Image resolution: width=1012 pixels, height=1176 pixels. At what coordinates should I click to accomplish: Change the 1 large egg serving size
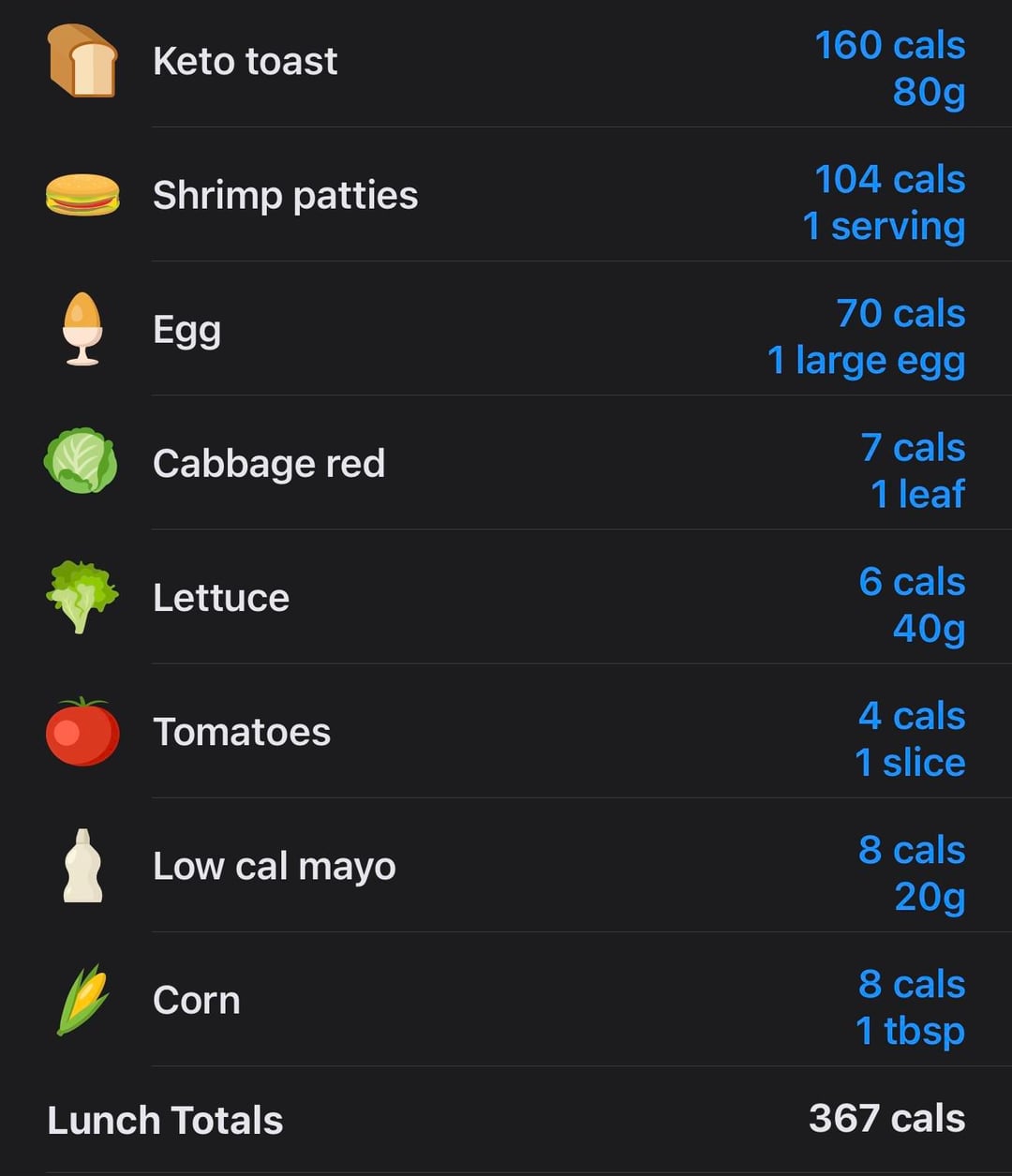click(866, 361)
